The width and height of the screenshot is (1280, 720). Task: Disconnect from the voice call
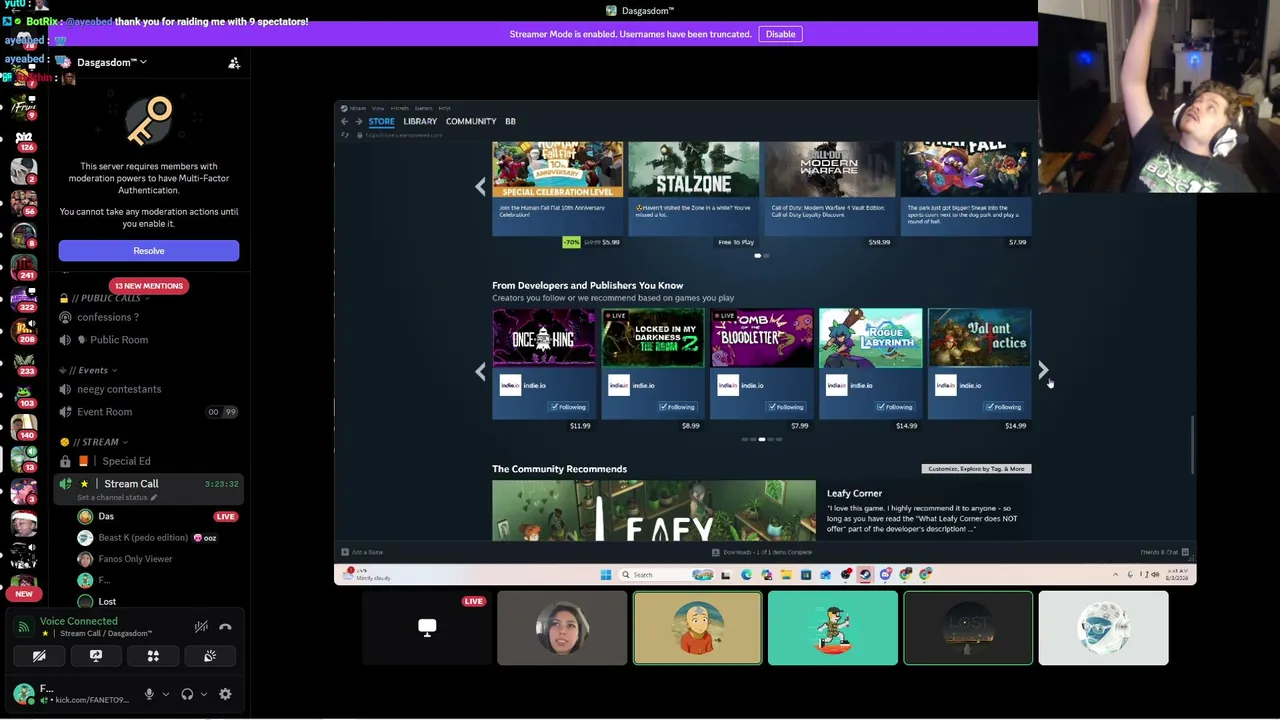coord(225,627)
